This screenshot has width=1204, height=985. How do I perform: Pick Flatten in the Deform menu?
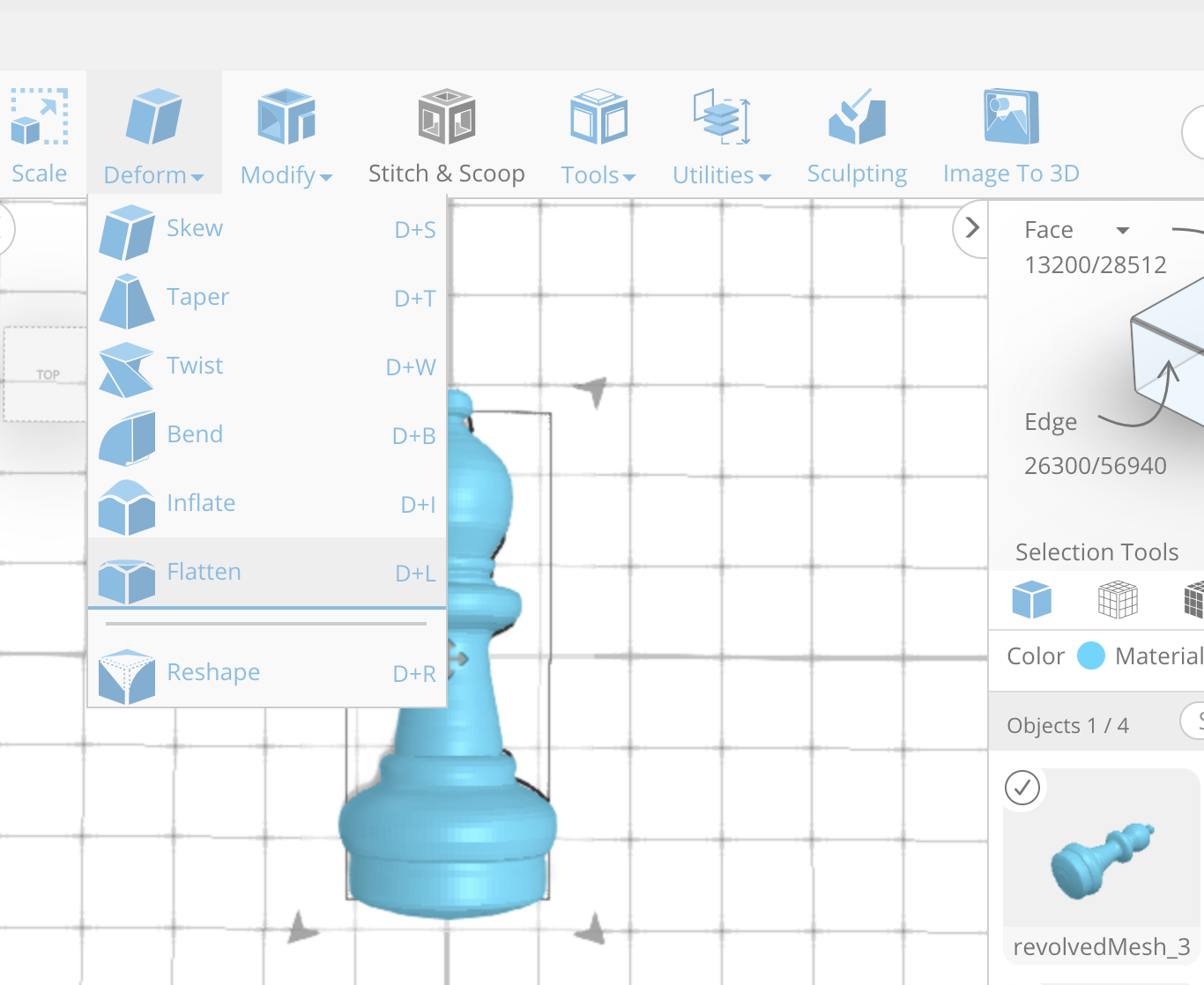tap(268, 573)
